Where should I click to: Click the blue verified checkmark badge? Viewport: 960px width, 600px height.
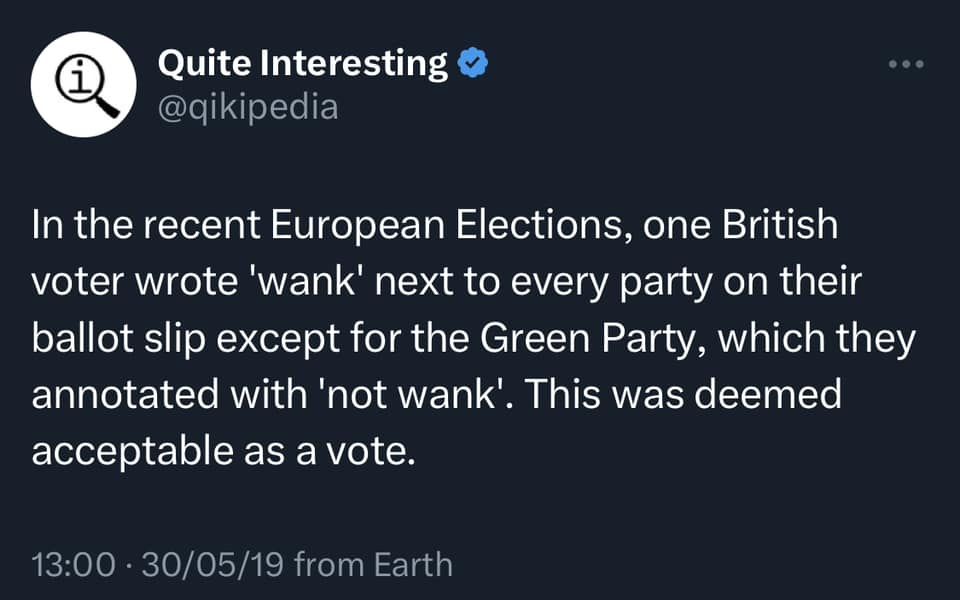(x=473, y=64)
